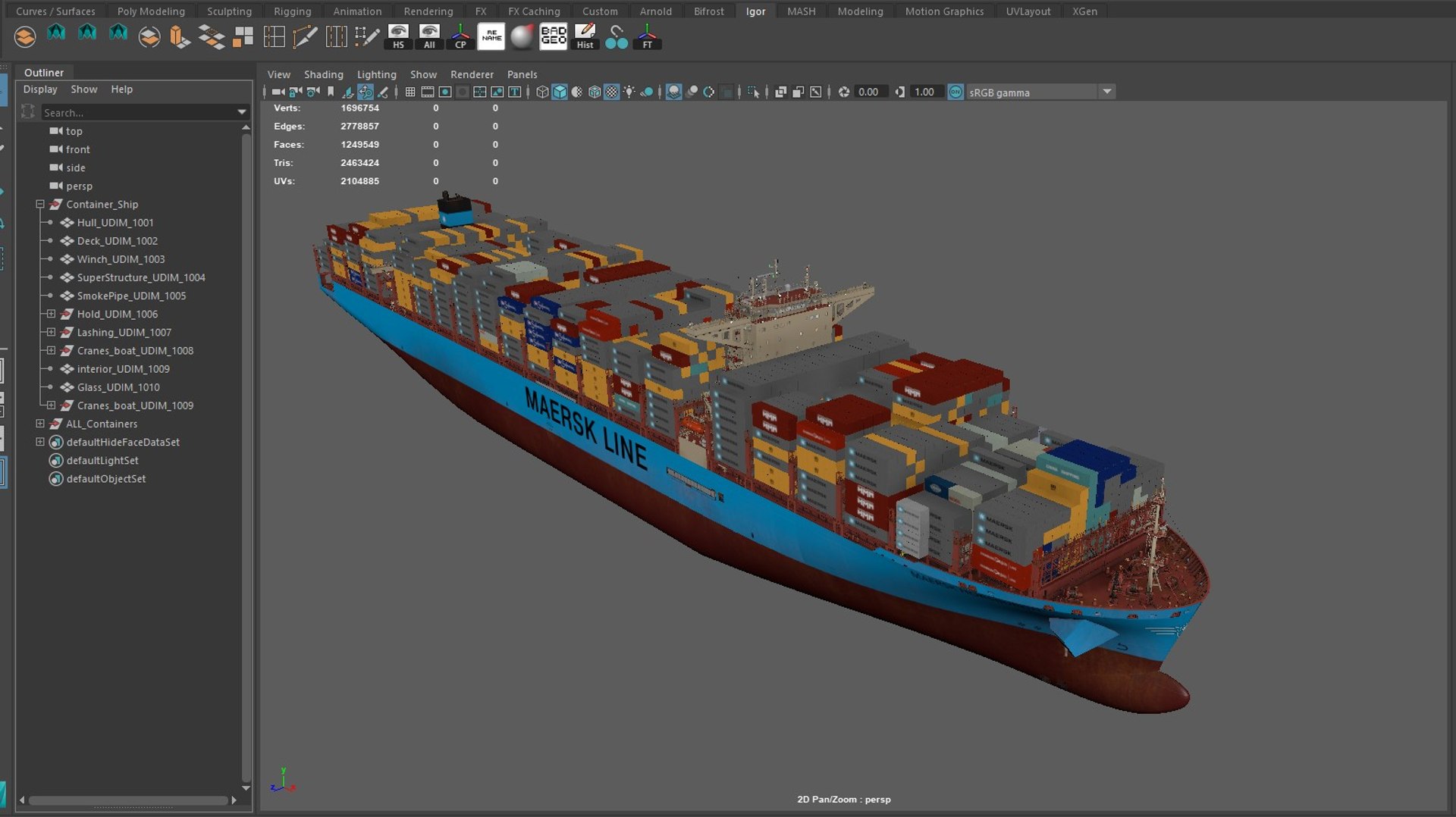Select Hull_UDIM_1001 in the Outliner
This screenshot has width=1456, height=817.
coord(115,223)
